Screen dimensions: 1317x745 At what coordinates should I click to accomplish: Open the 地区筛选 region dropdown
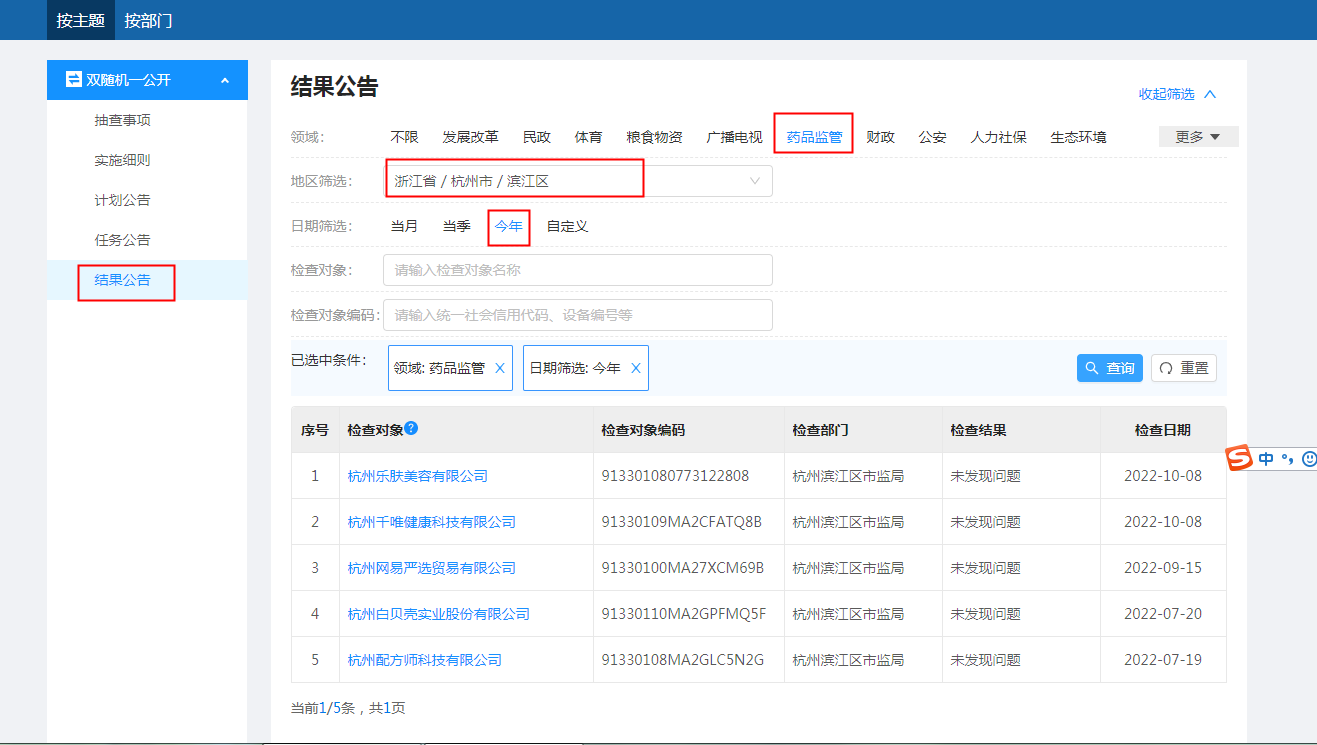577,181
